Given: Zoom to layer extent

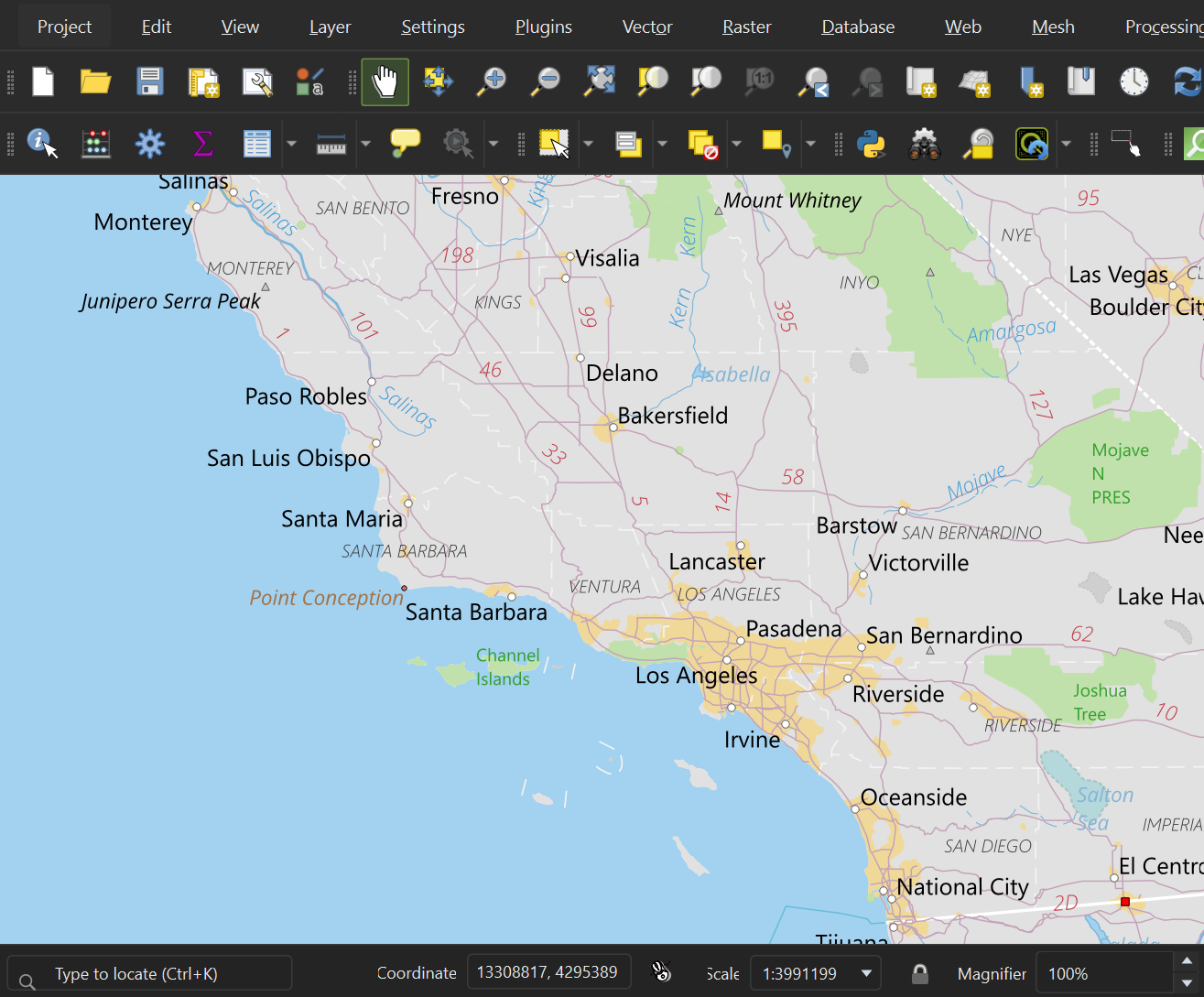Looking at the screenshot, I should [x=706, y=81].
